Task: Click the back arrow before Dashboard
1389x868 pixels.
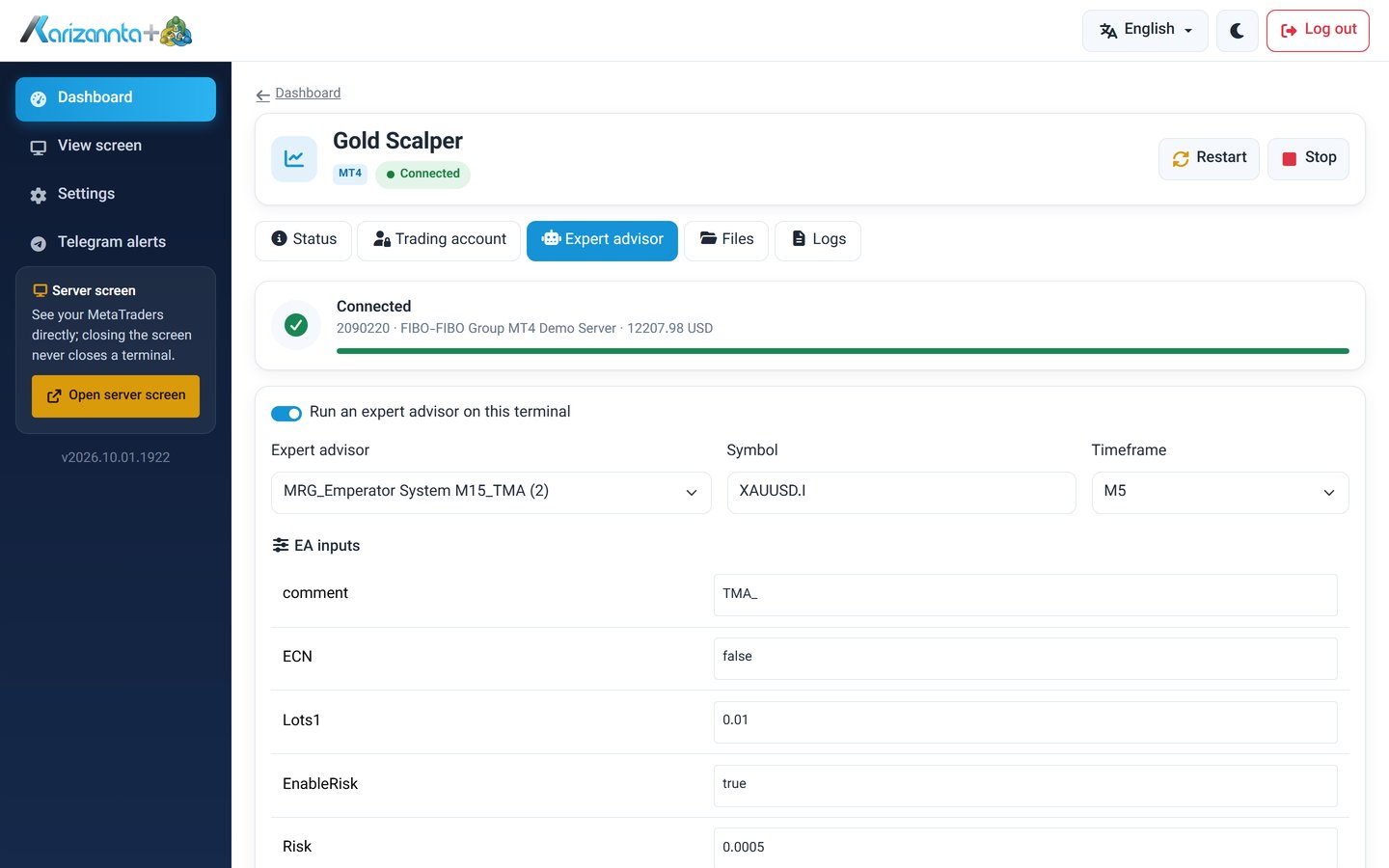Action: tap(262, 95)
